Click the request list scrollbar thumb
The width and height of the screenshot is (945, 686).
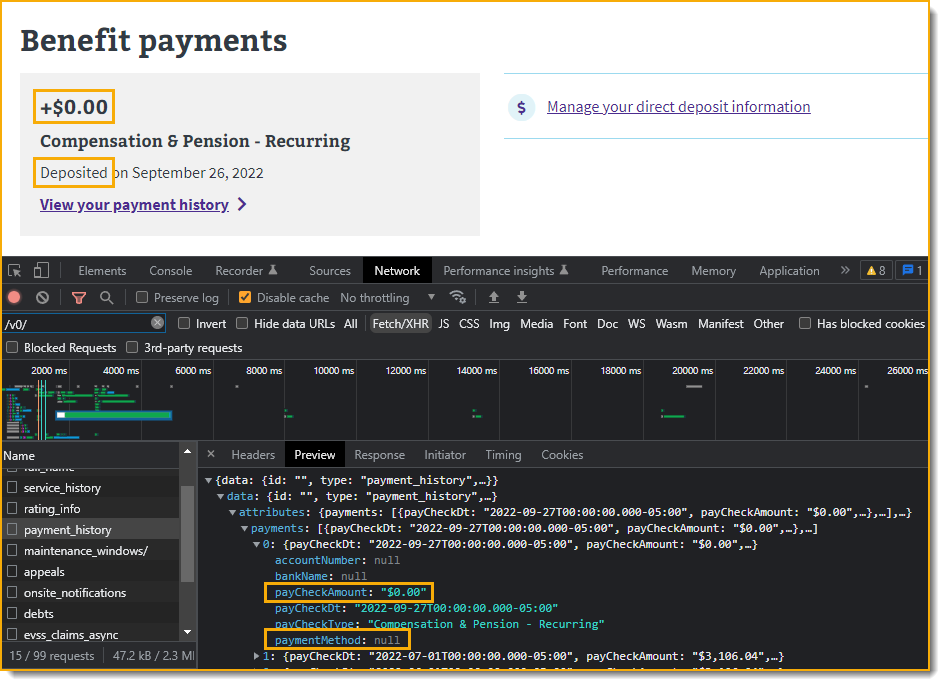tap(187, 533)
